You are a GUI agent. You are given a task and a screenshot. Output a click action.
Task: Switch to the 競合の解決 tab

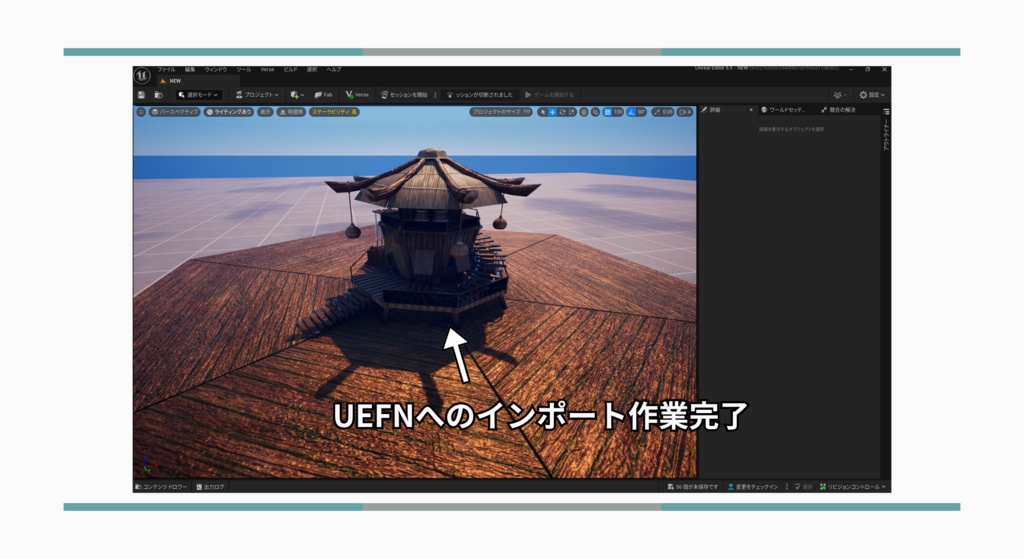[x=839, y=110]
